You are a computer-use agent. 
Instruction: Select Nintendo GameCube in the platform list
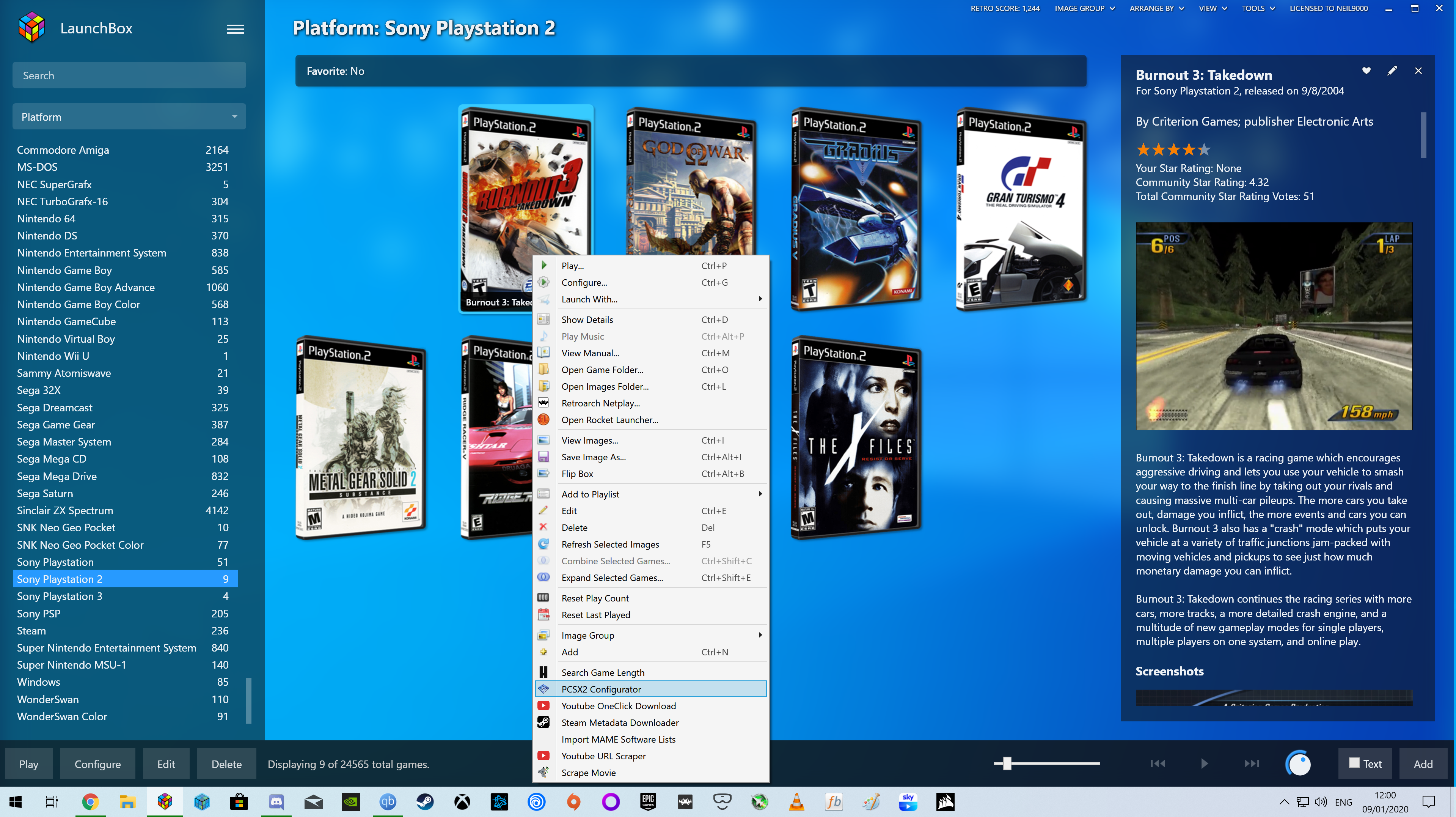(125, 321)
